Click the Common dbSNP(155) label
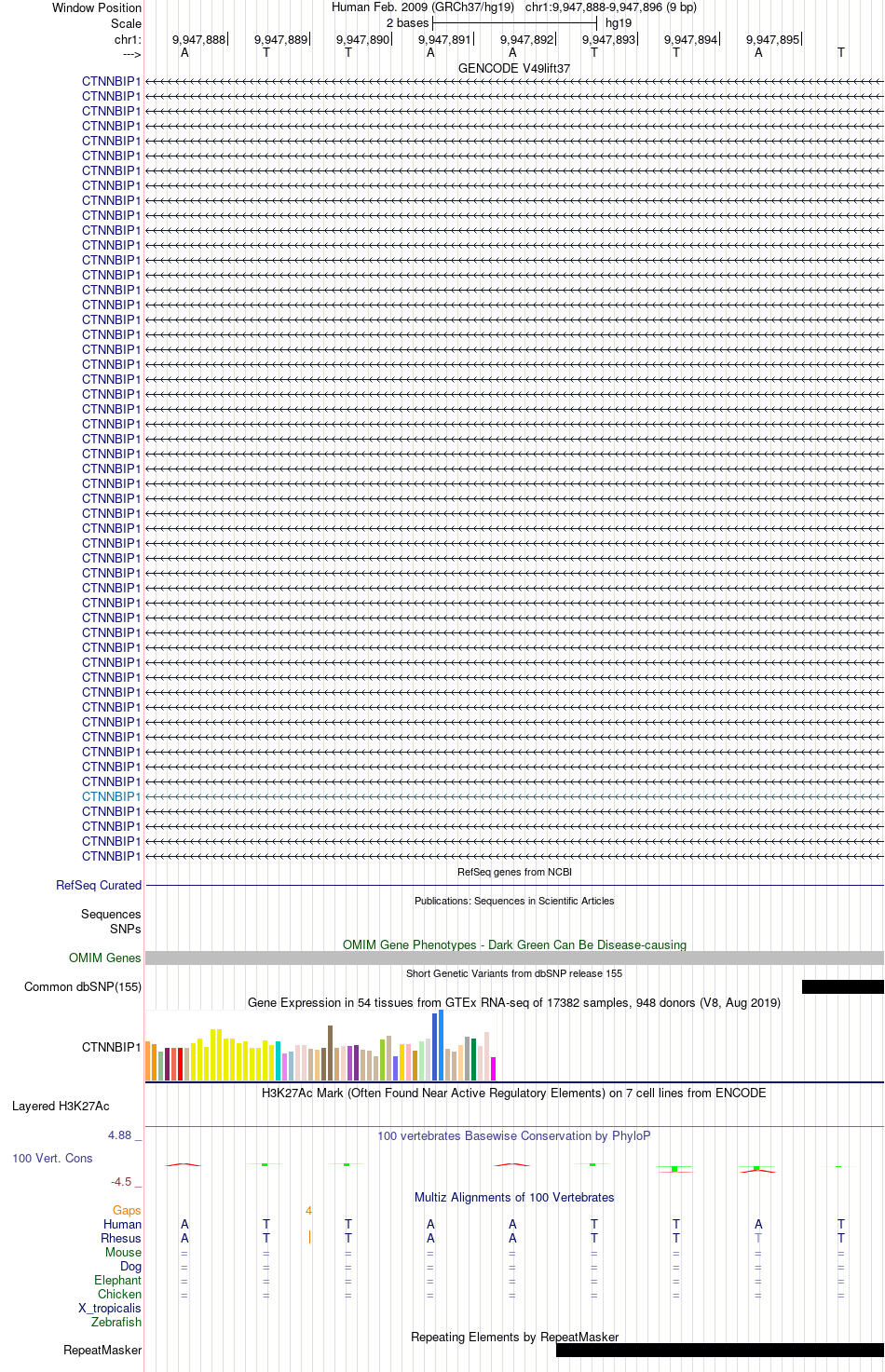Image resolution: width=885 pixels, height=1372 pixels. (83, 986)
